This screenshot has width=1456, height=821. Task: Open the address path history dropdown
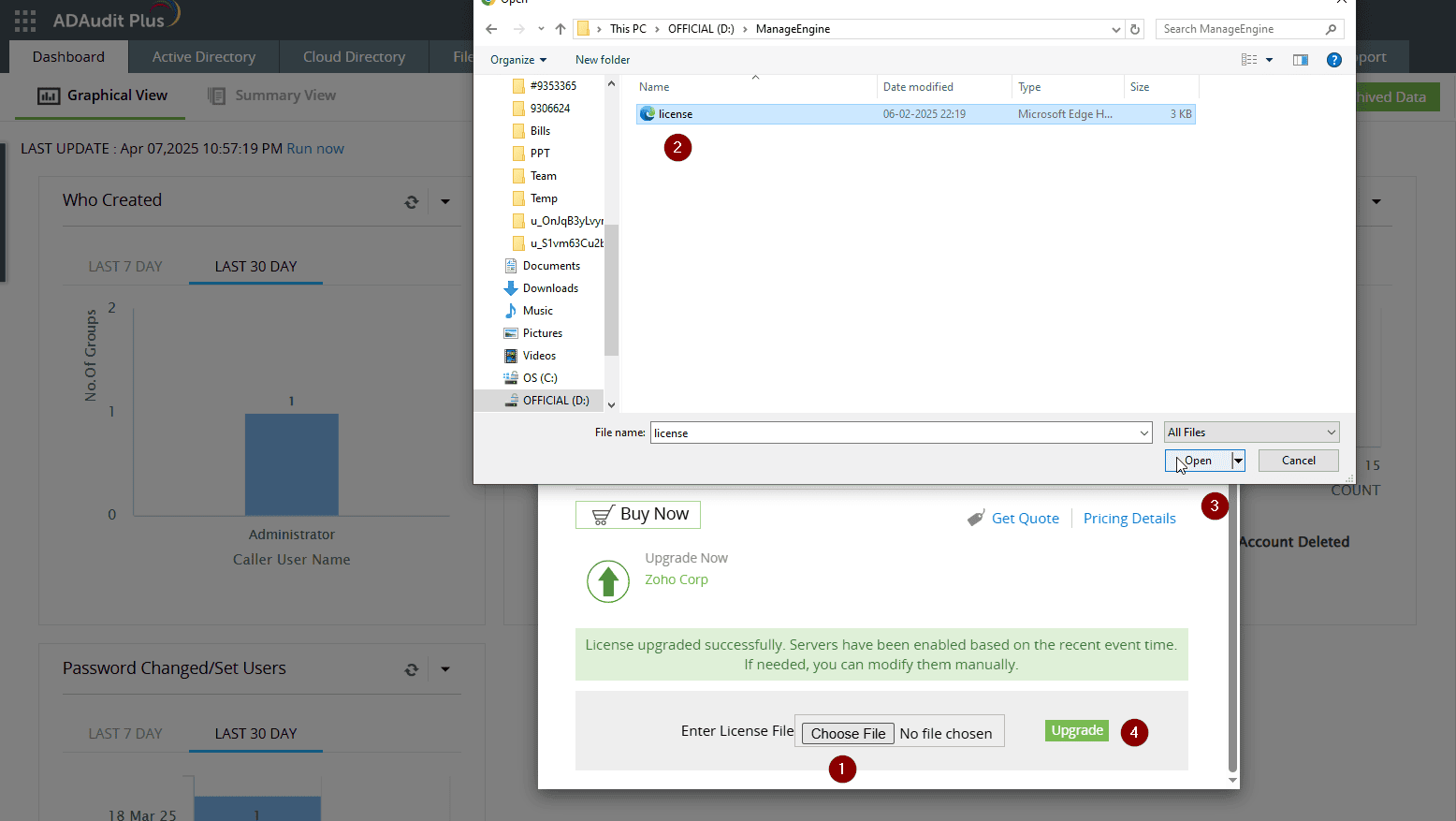click(1115, 29)
